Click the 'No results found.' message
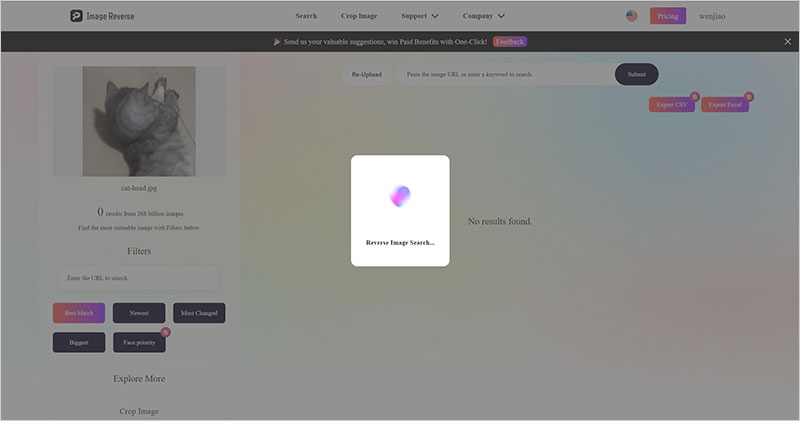800x421 pixels. (x=500, y=221)
